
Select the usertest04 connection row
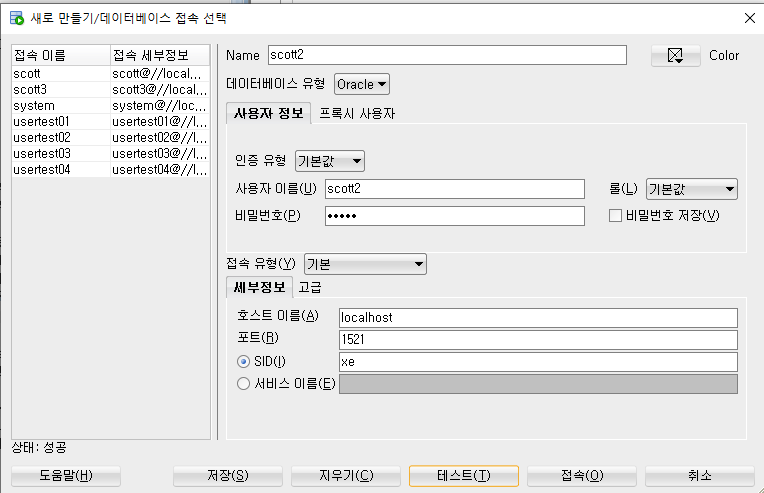pyautogui.click(x=111, y=170)
